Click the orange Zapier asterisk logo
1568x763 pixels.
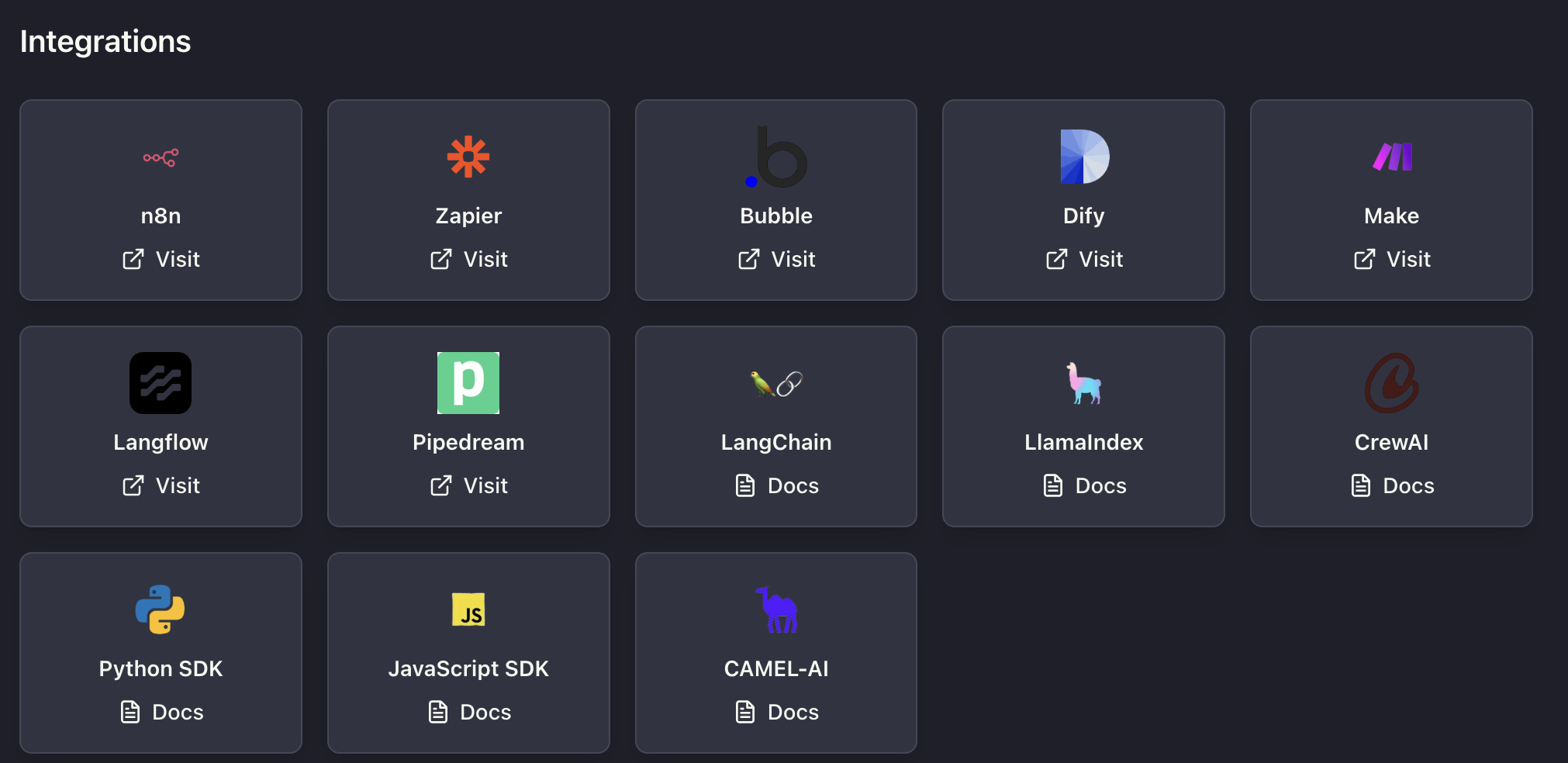468,157
